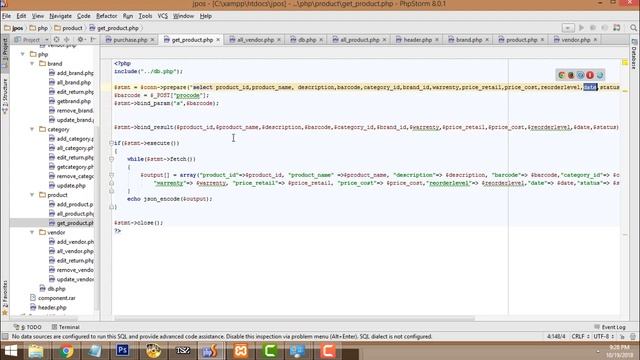Open XAMPP from the taskbar
This screenshot has width=640, height=360.
coord(240,351)
